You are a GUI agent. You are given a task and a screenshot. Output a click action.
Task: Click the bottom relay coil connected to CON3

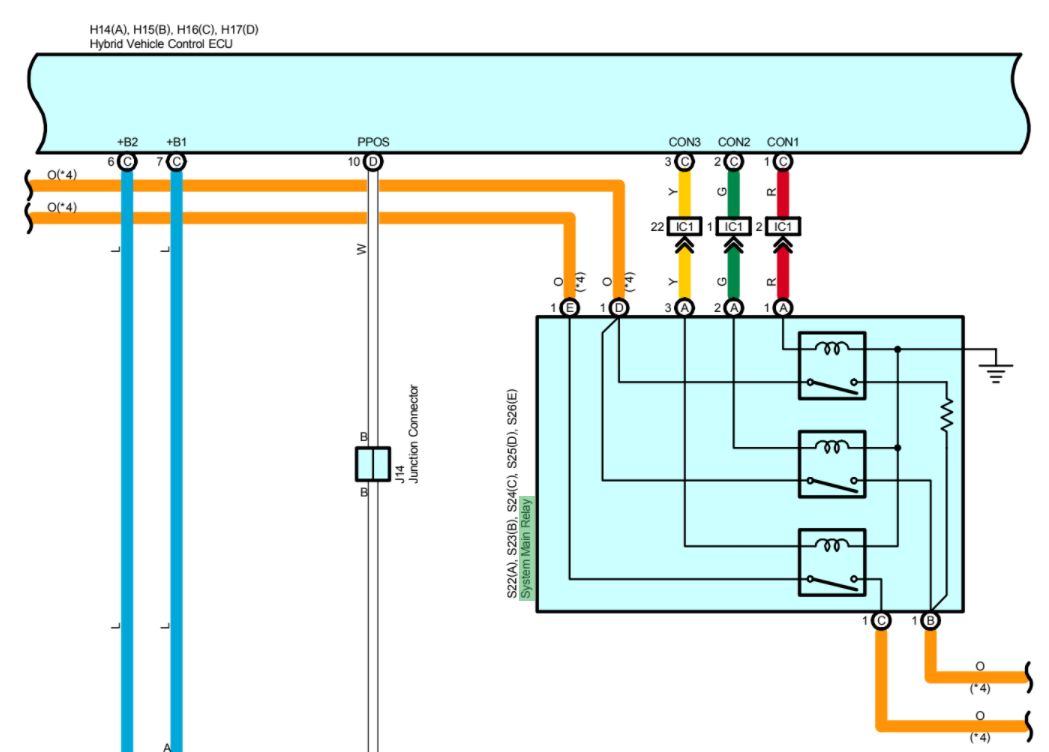point(832,545)
